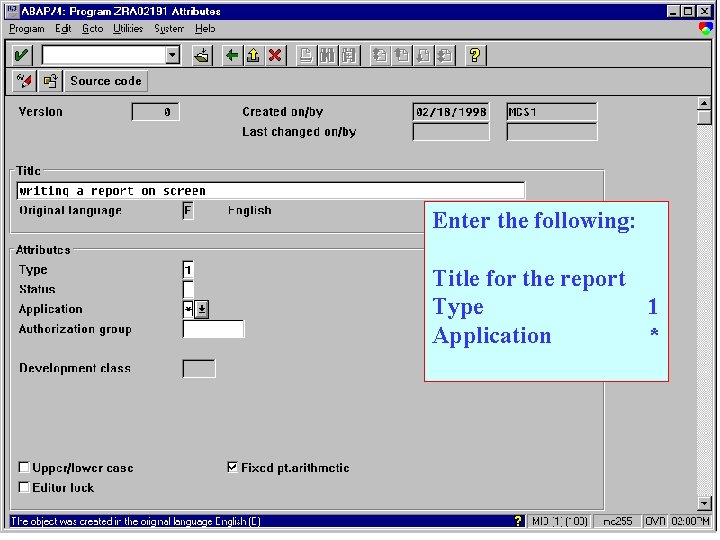The width and height of the screenshot is (720, 540).
Task: Click the green Back arrow icon
Action: tap(232, 56)
